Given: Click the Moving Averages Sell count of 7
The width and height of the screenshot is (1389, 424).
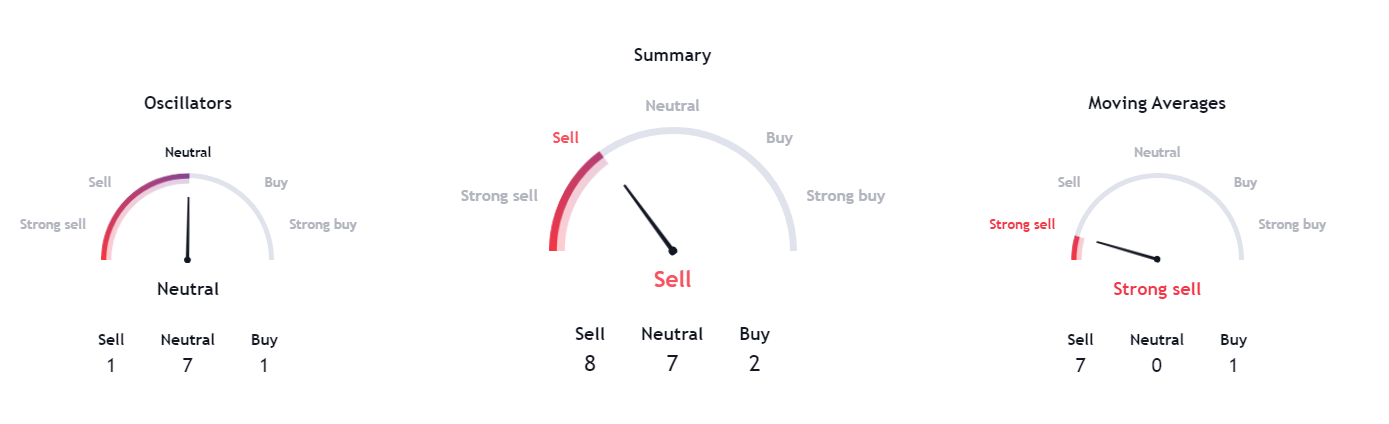Looking at the screenshot, I should 1080,365.
